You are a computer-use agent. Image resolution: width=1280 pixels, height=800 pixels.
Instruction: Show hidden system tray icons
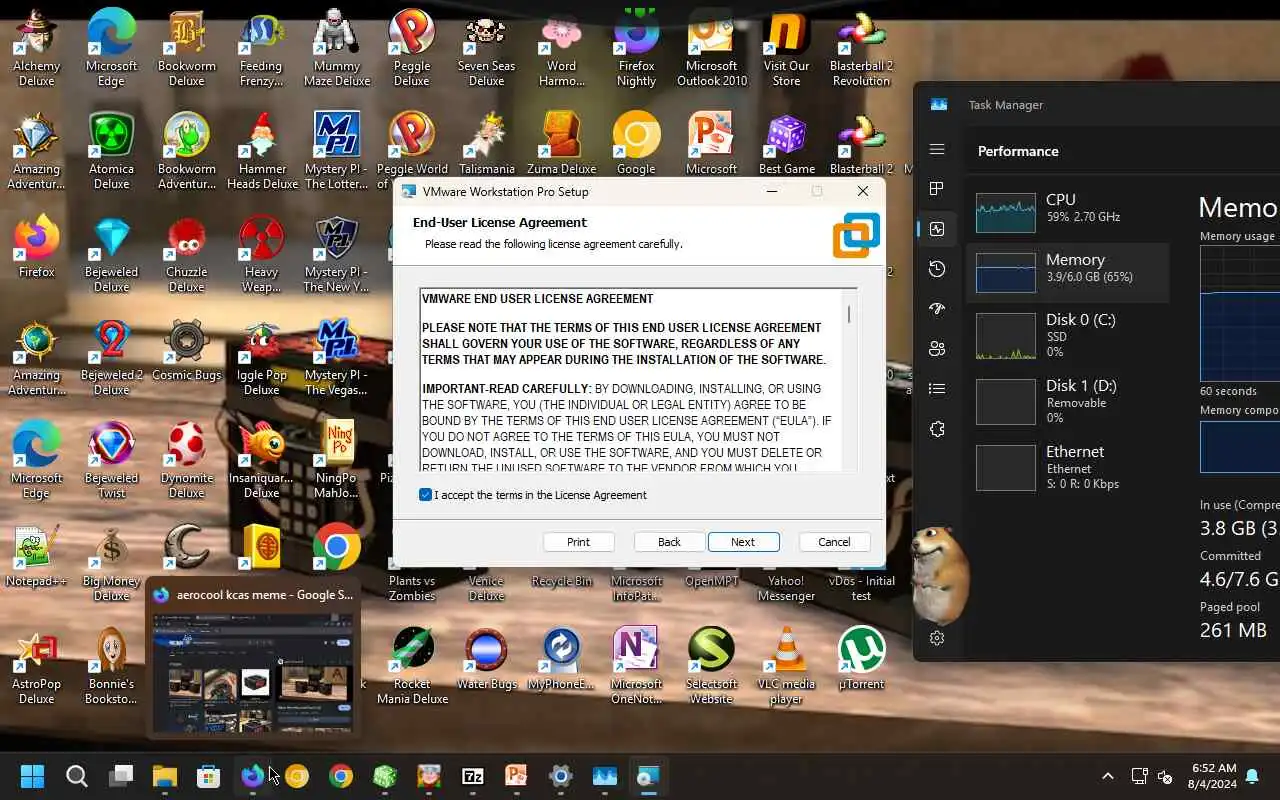click(x=1107, y=776)
